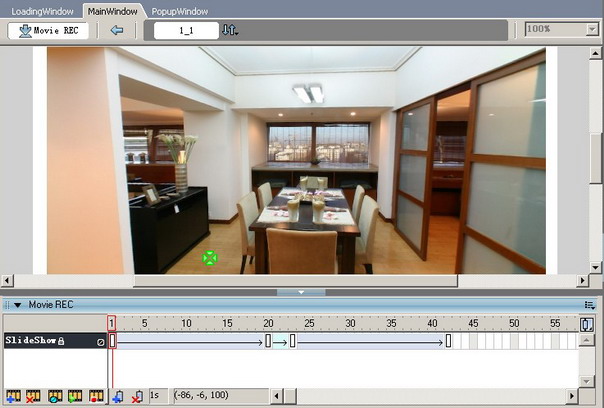Click the blue back arrow icon
604x408 pixels.
pyautogui.click(x=117, y=30)
